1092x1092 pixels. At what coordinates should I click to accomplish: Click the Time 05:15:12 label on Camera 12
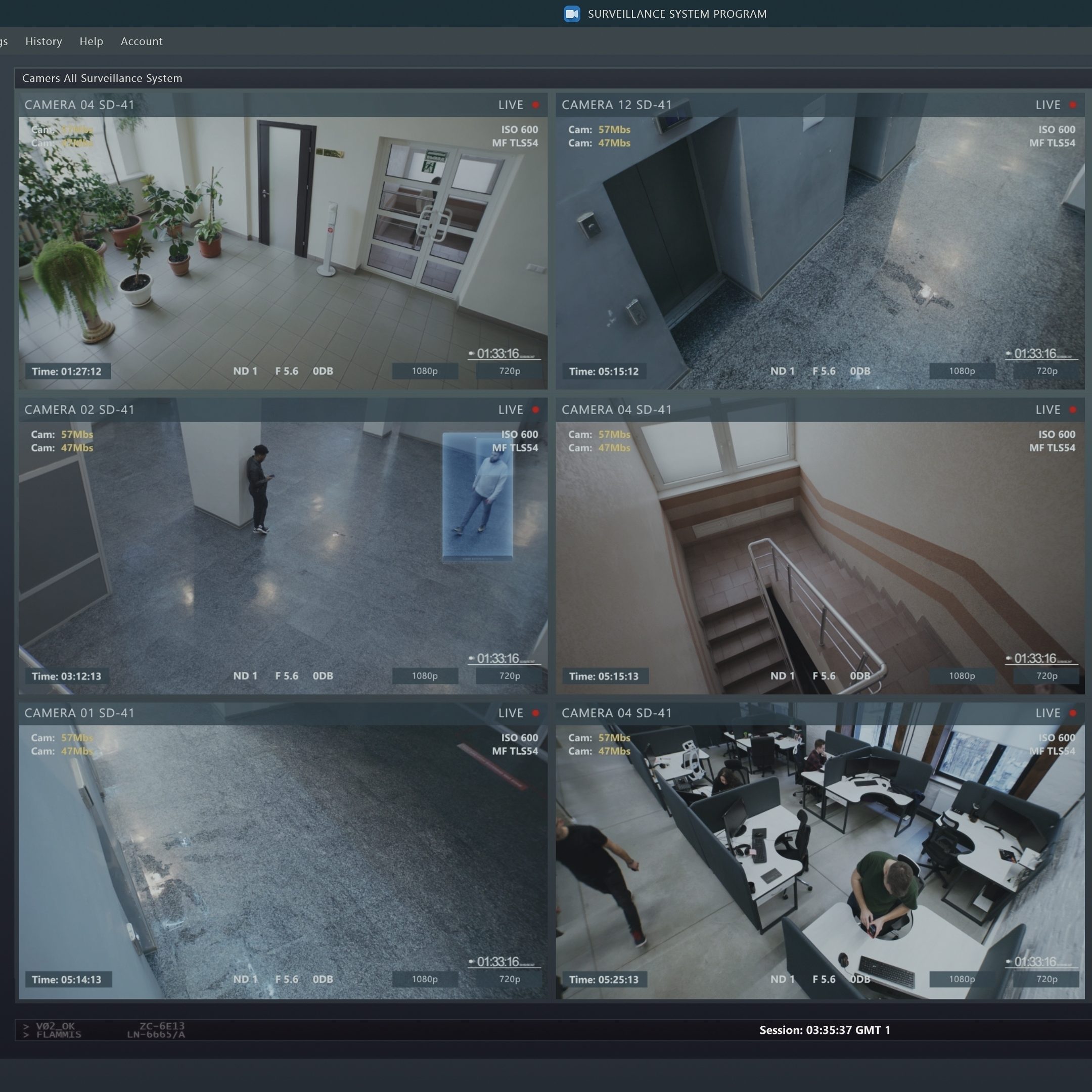tap(603, 372)
